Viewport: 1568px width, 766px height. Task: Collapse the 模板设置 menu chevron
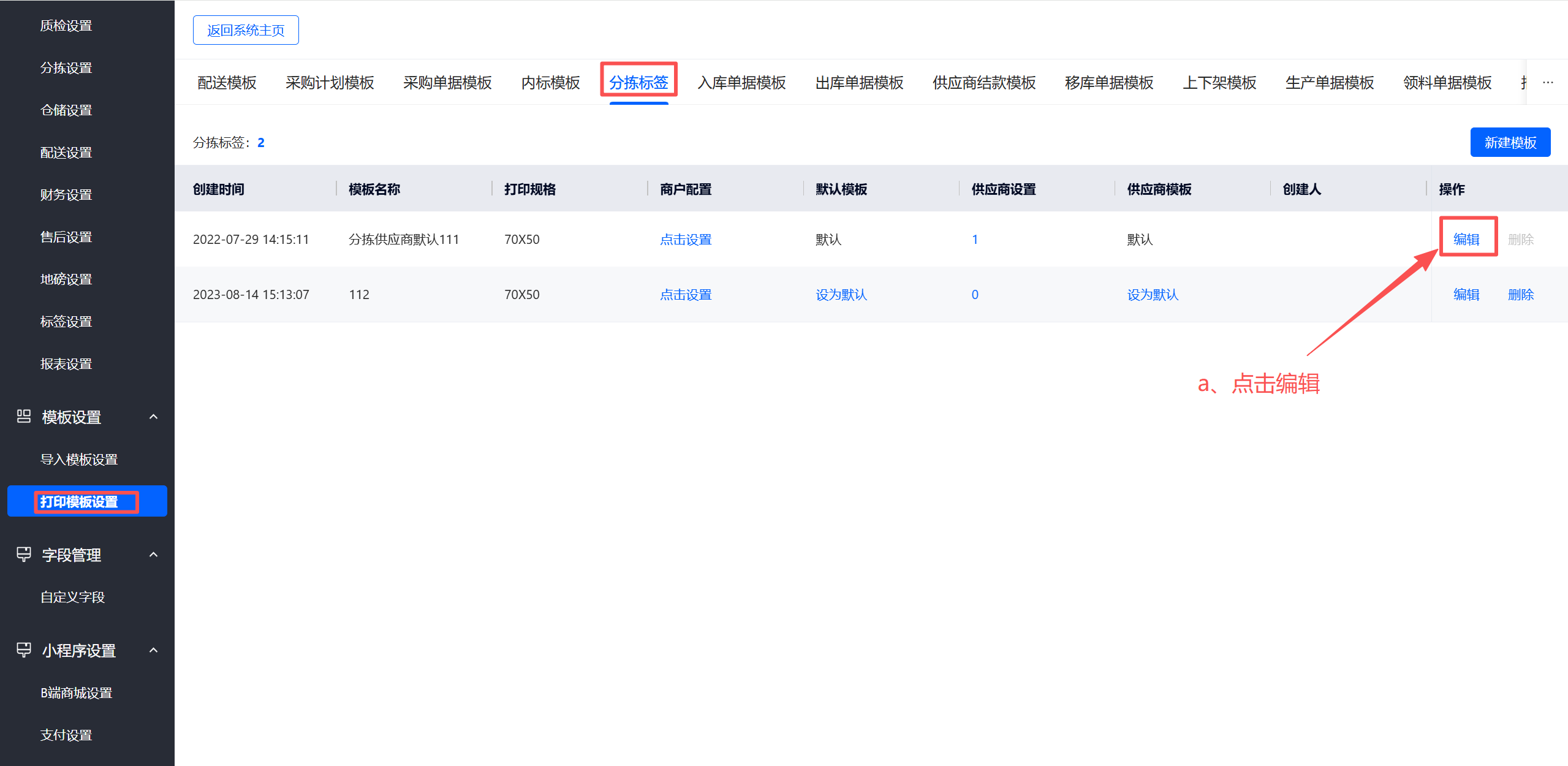[154, 417]
